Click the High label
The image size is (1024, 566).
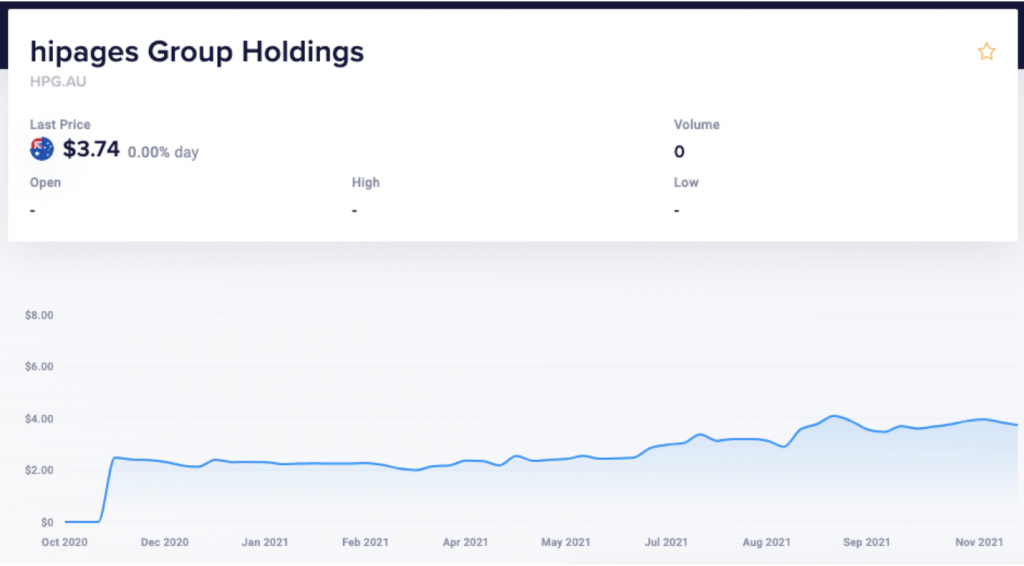366,183
